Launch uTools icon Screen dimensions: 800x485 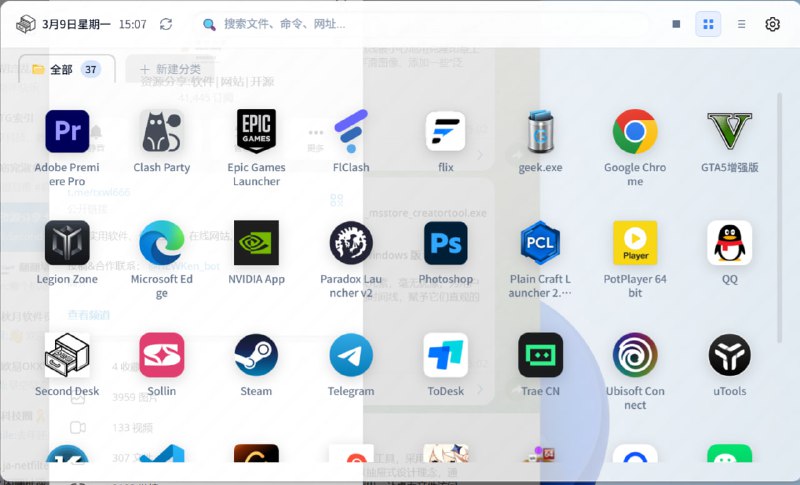(x=730, y=355)
